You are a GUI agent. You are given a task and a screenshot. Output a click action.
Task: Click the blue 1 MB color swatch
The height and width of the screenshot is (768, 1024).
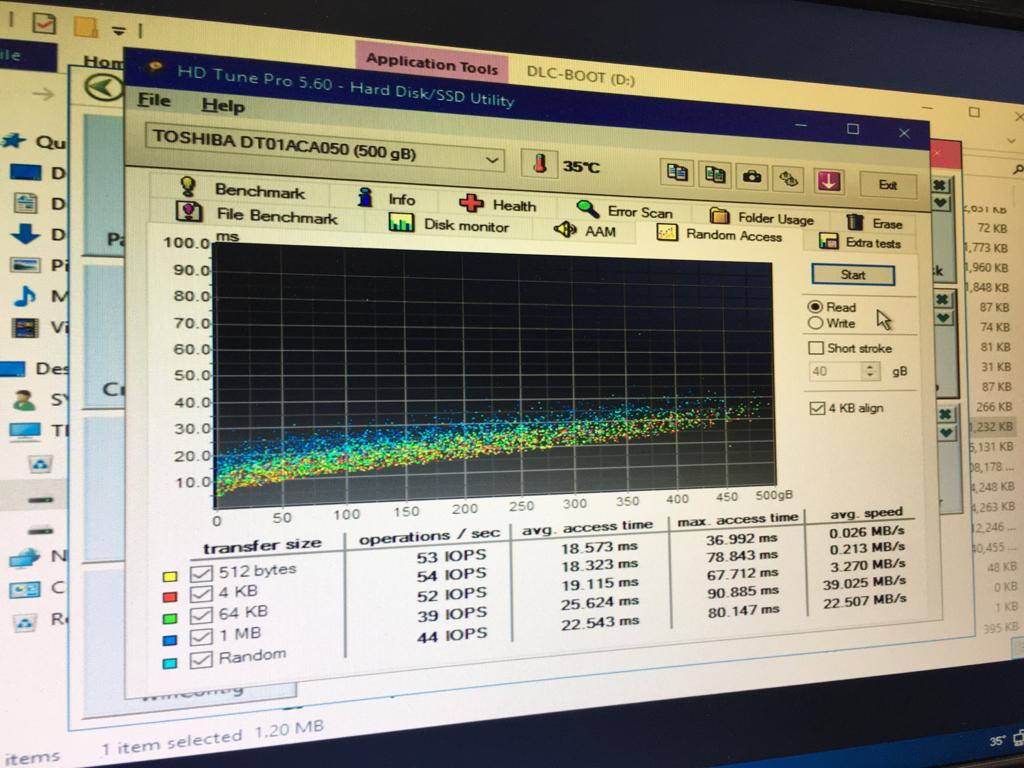point(170,641)
